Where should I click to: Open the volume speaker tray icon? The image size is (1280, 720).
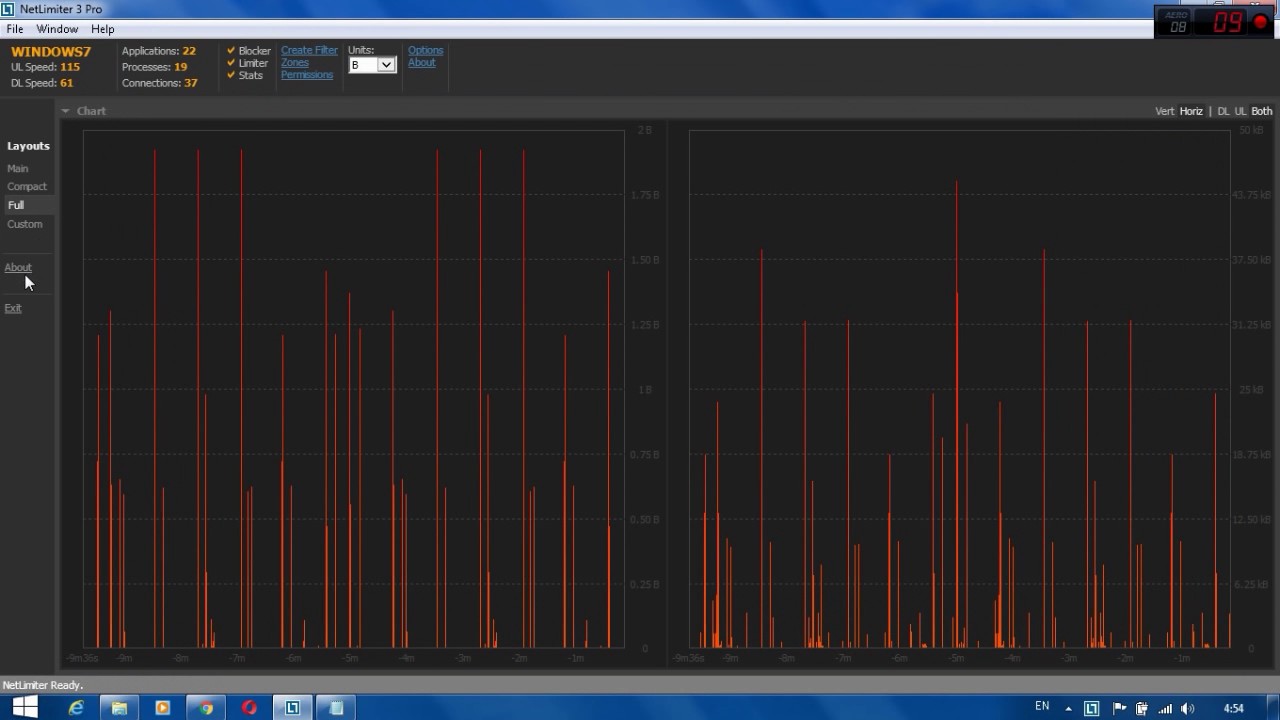(1188, 709)
